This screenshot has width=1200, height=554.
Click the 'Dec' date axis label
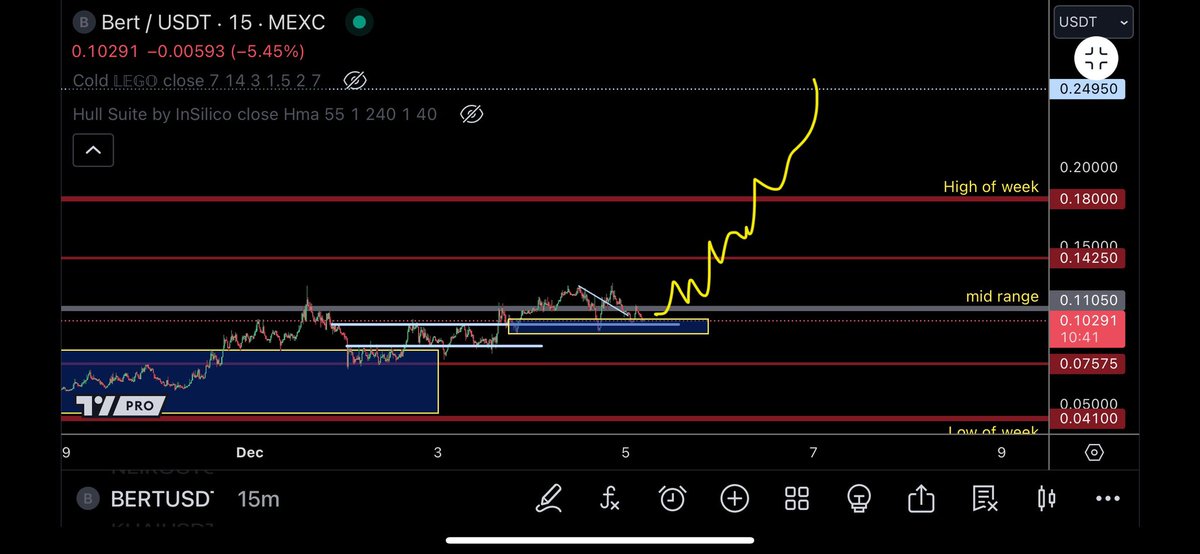point(250,453)
